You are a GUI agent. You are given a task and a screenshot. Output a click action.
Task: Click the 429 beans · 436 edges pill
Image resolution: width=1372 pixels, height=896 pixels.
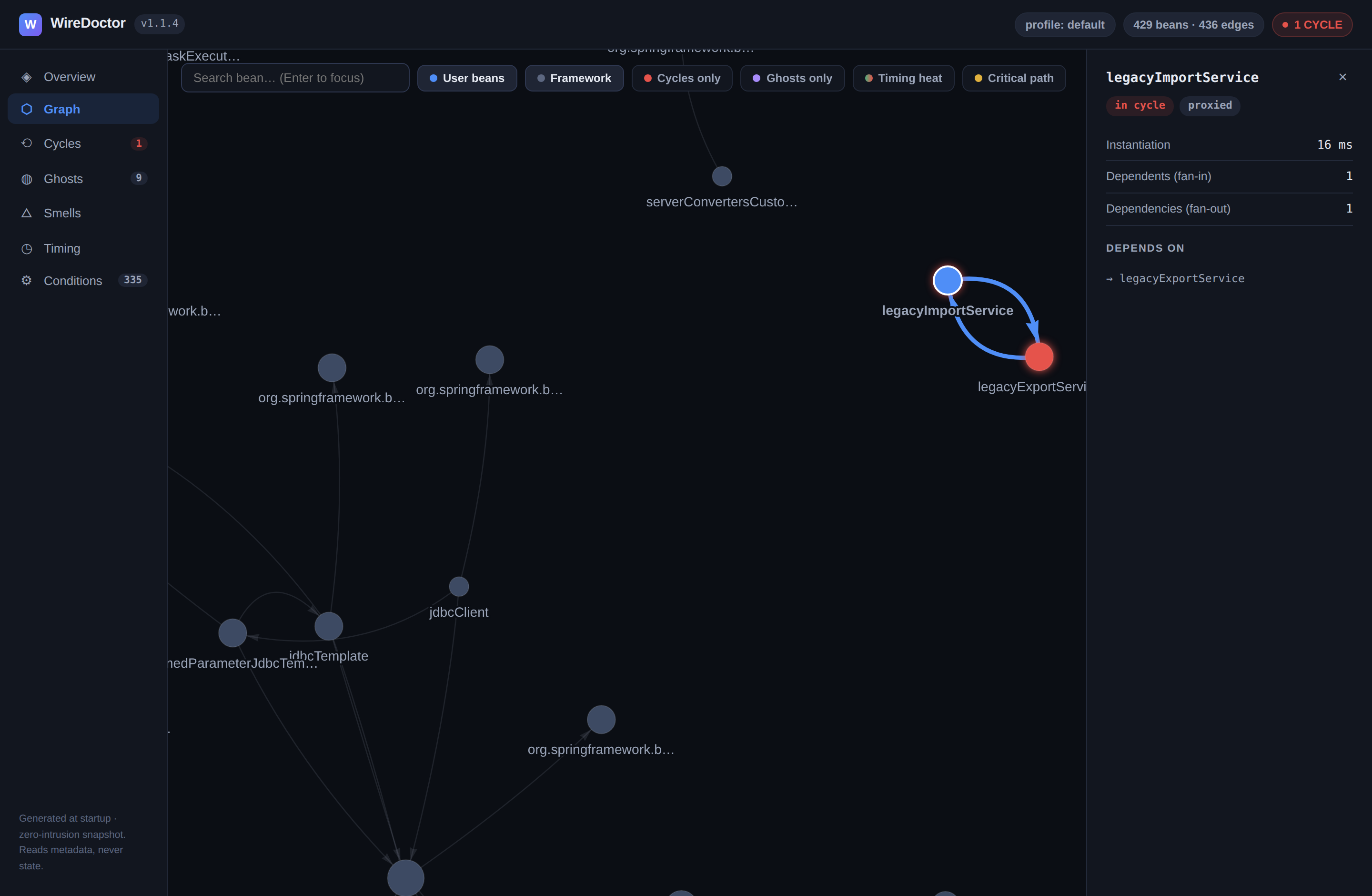1193,25
